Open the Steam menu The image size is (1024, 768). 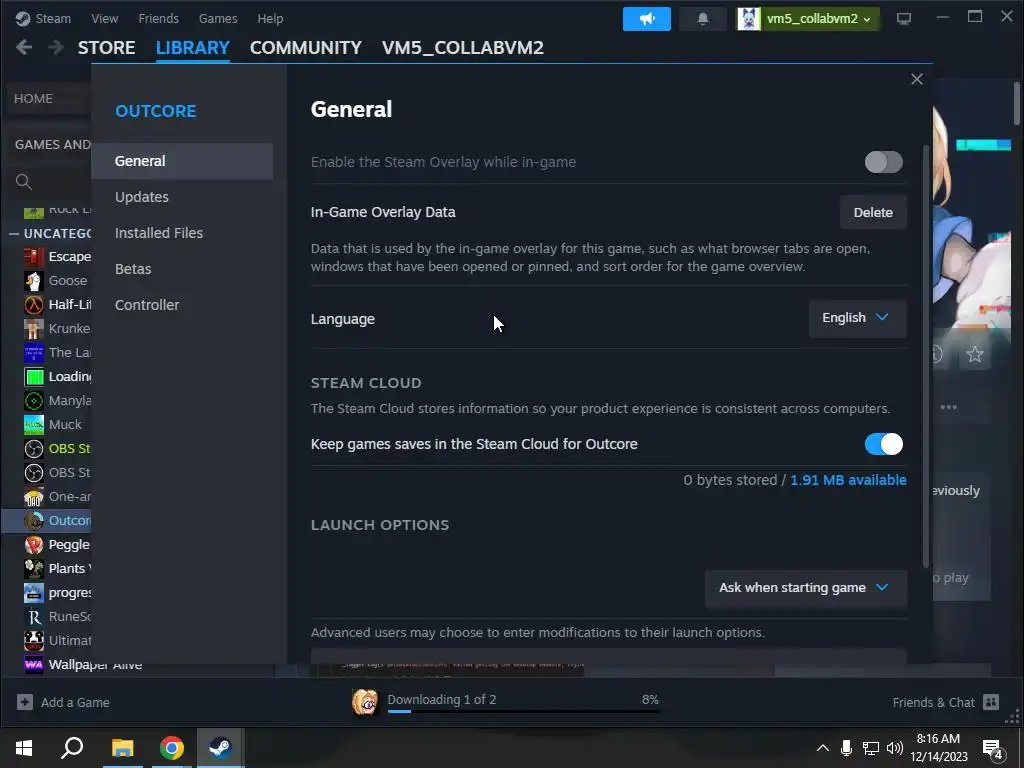click(x=53, y=18)
